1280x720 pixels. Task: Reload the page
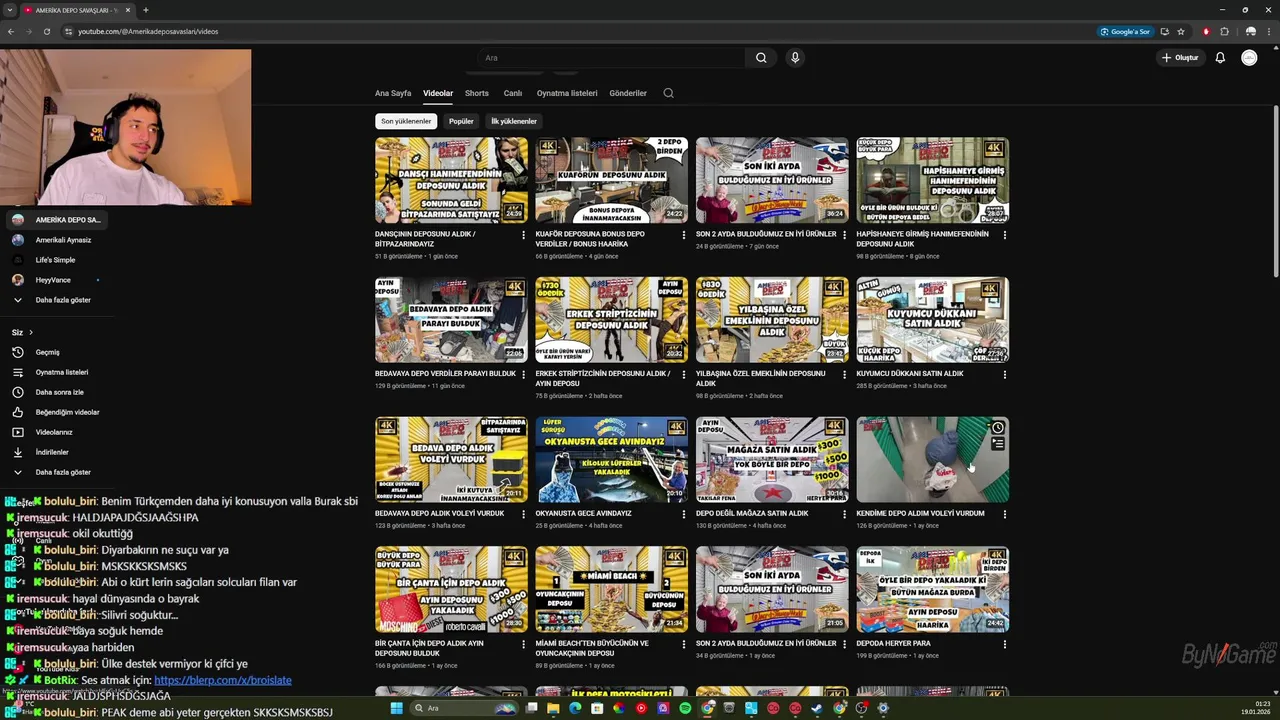pyautogui.click(x=46, y=31)
